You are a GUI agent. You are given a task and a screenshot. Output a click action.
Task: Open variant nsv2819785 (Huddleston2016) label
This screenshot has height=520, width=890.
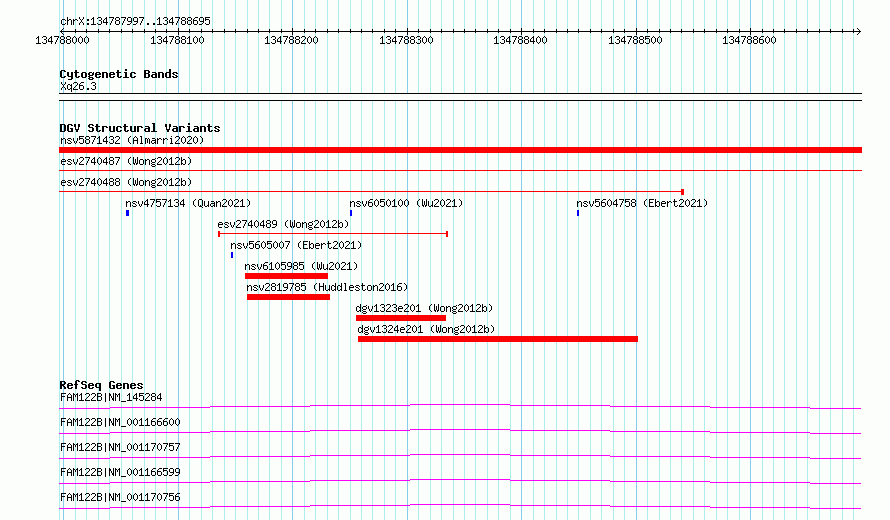[327, 287]
